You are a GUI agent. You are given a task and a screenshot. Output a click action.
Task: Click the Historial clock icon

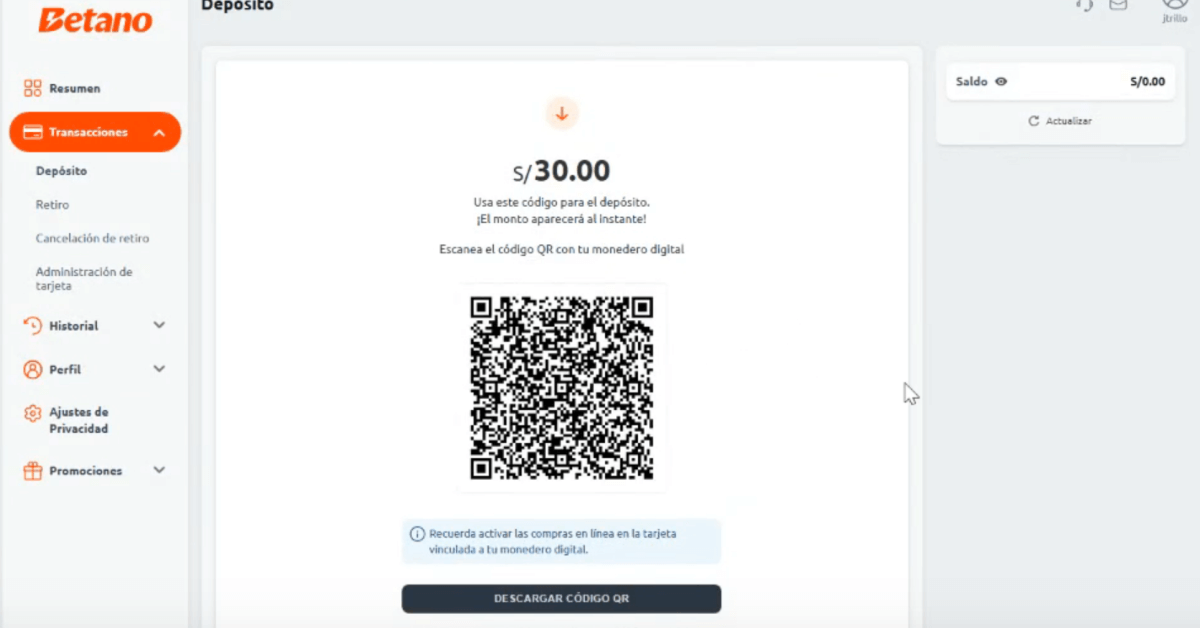[x=33, y=326]
